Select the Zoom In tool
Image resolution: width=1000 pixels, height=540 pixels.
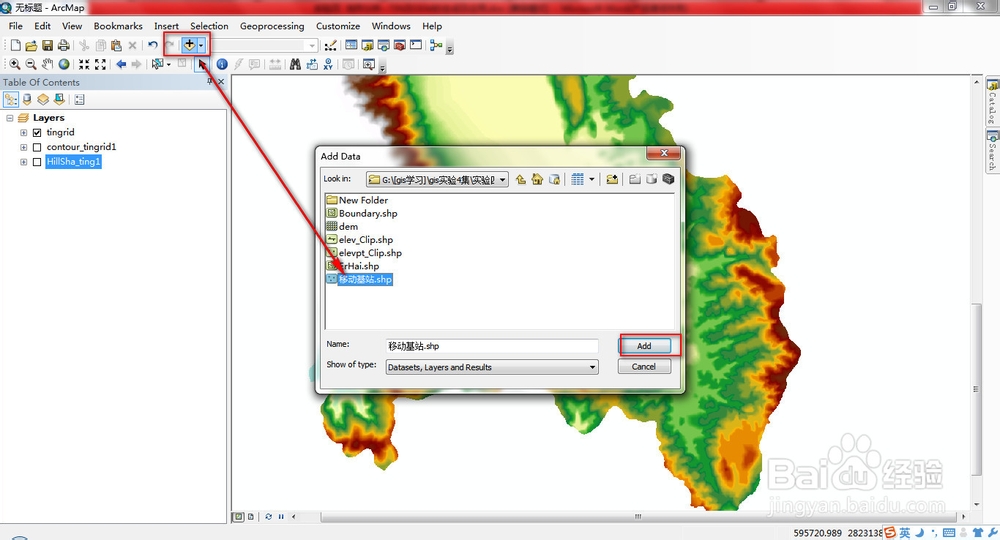point(14,64)
